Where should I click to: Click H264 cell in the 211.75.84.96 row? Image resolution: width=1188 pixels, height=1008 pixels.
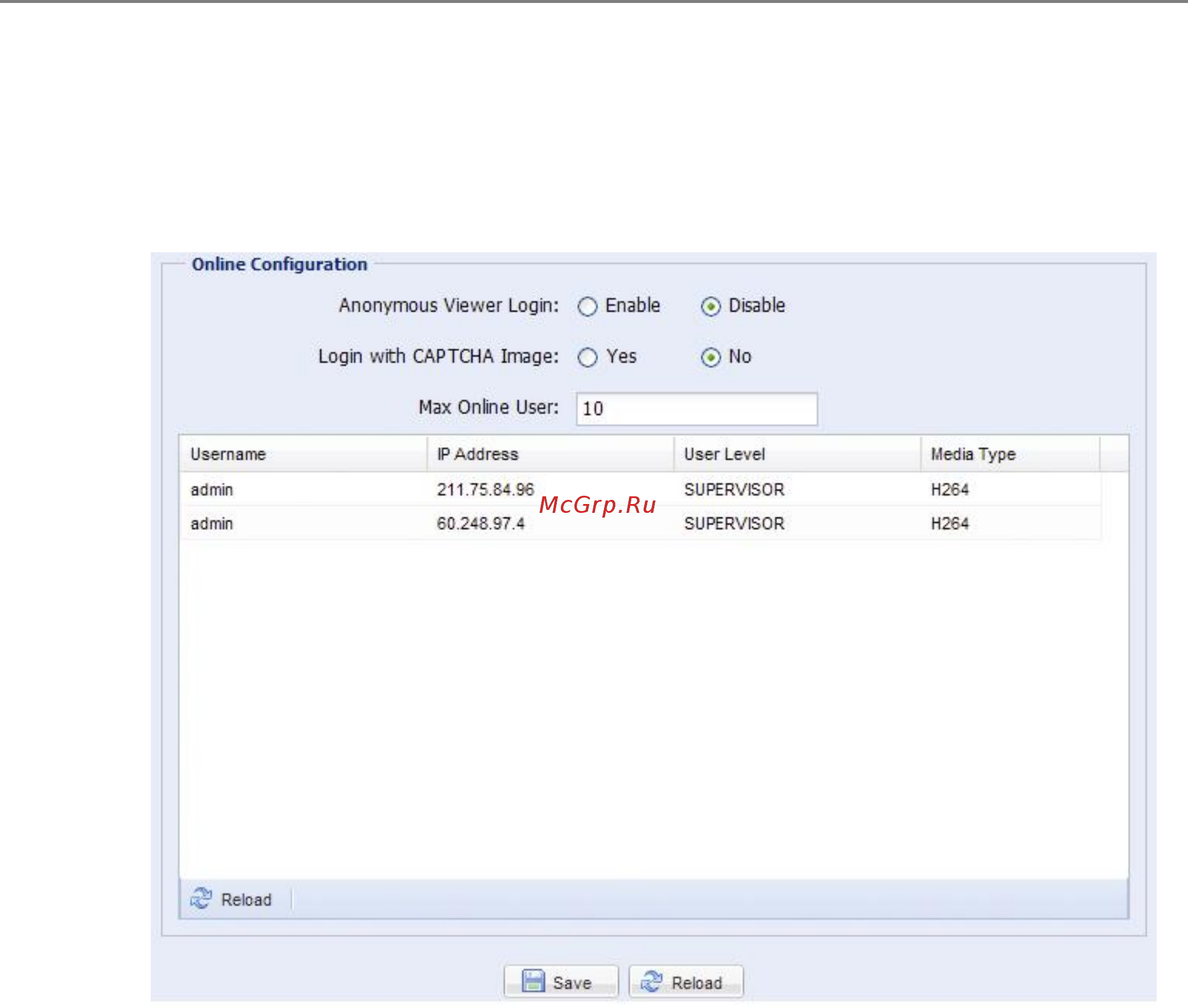(950, 490)
